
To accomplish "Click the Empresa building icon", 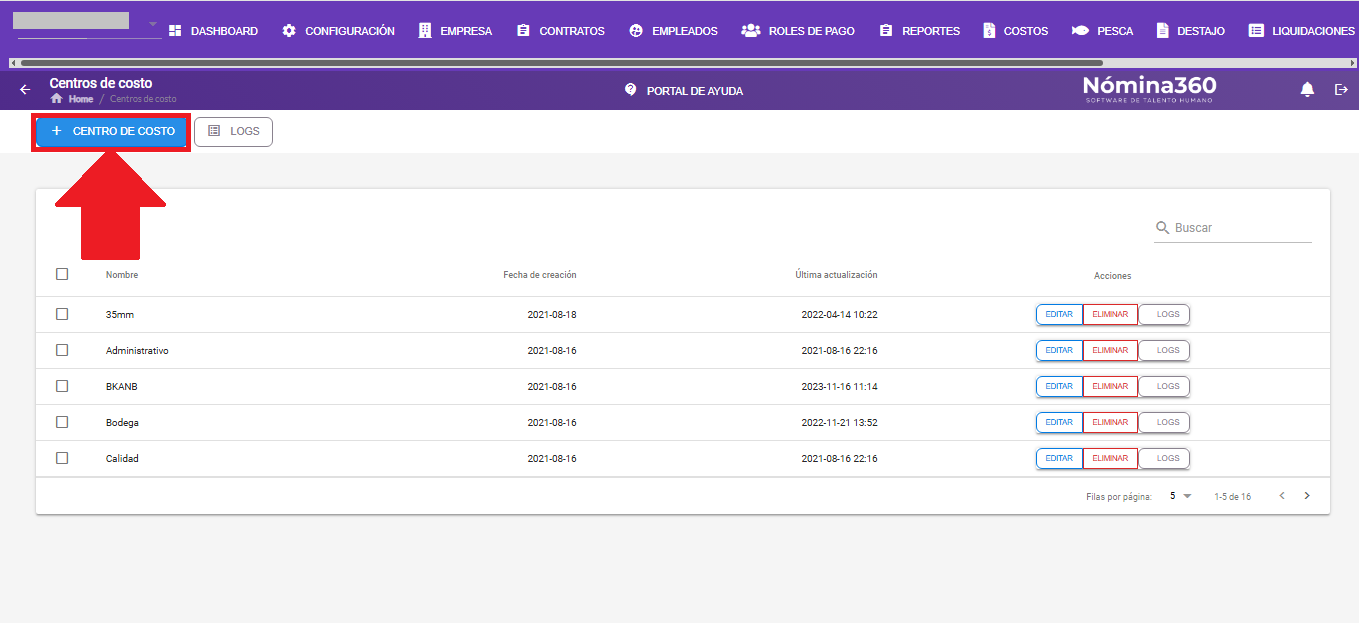I will pyautogui.click(x=424, y=31).
